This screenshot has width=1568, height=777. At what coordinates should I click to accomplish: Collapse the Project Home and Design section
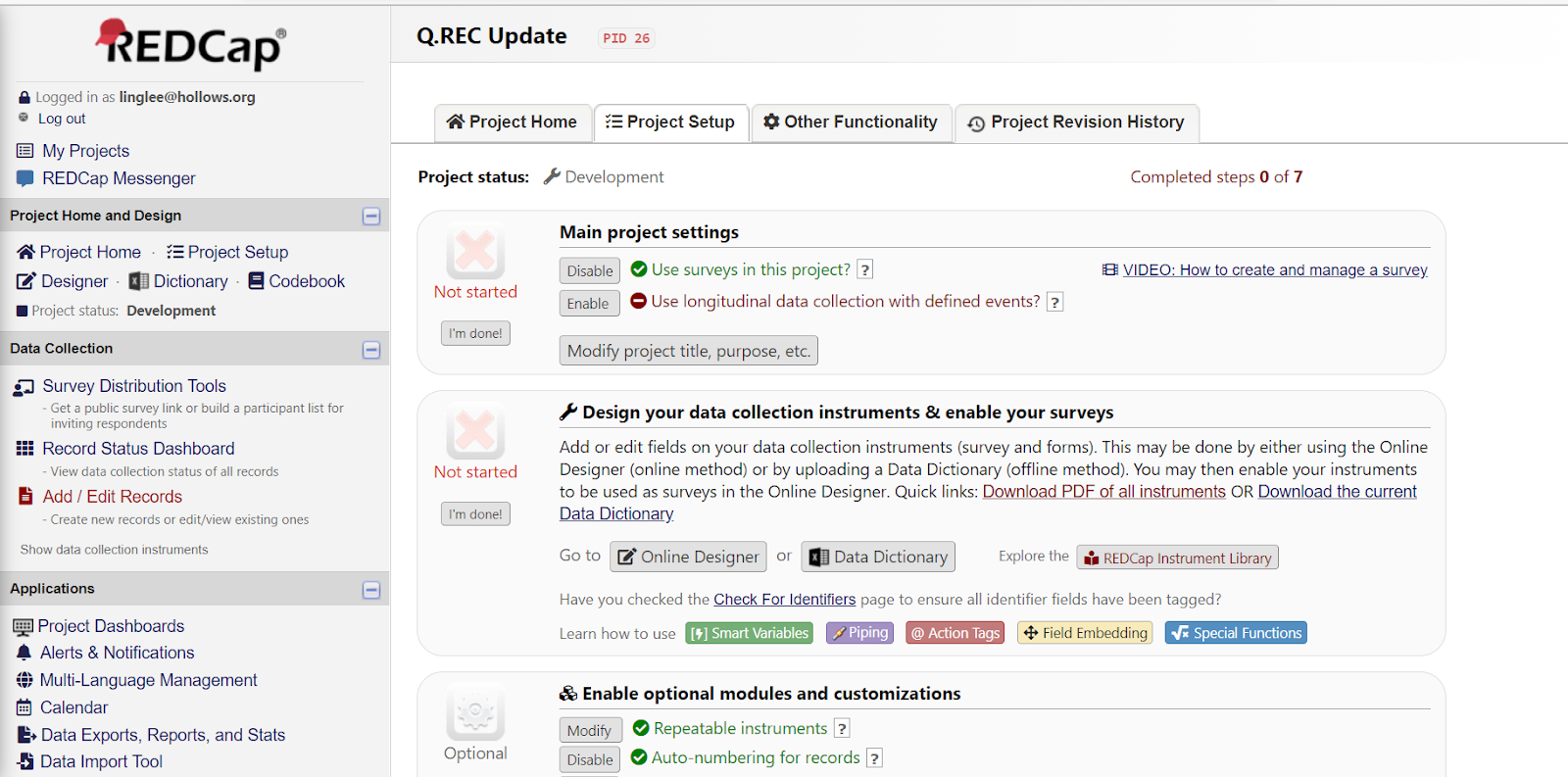point(371,216)
